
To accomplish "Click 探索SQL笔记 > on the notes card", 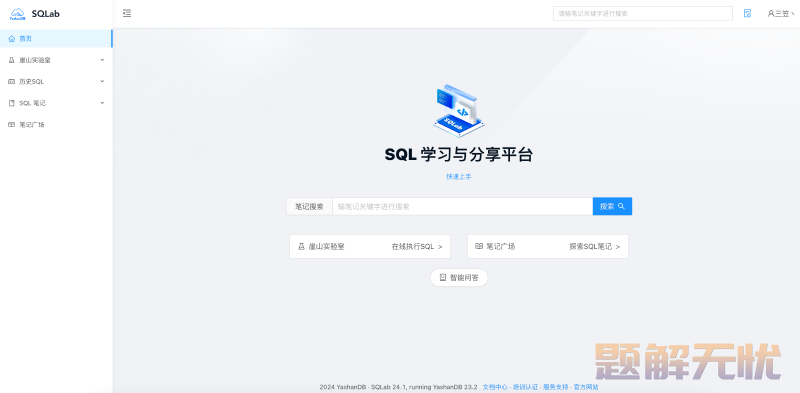I will point(595,247).
